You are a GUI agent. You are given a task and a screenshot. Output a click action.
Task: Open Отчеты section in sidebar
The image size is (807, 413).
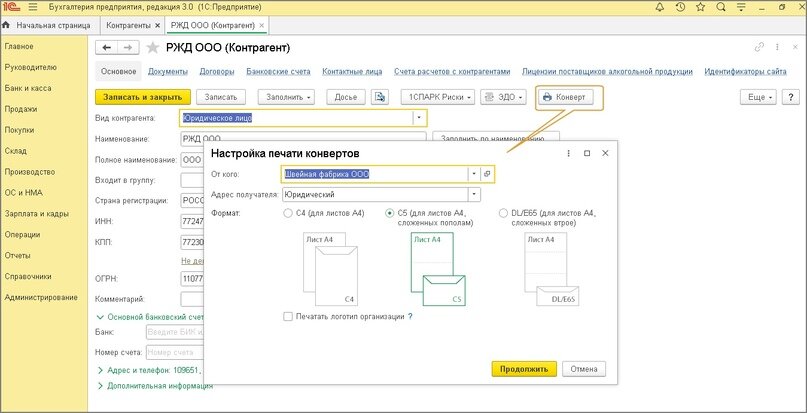tap(17, 255)
